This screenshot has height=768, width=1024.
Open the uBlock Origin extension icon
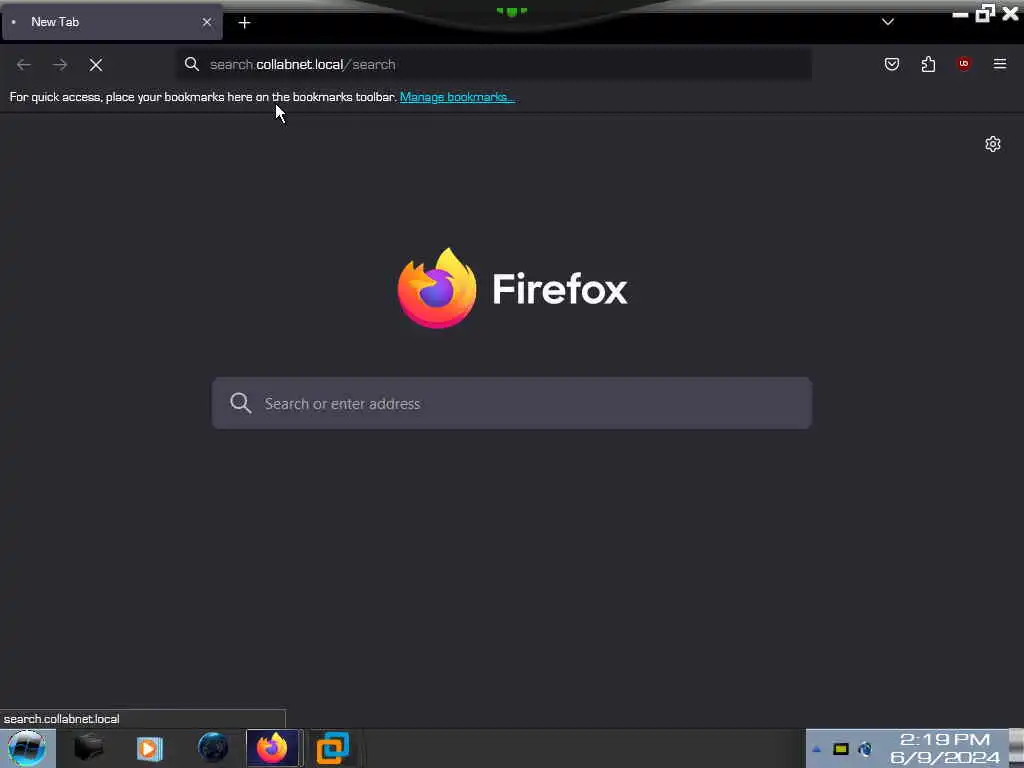click(x=964, y=63)
